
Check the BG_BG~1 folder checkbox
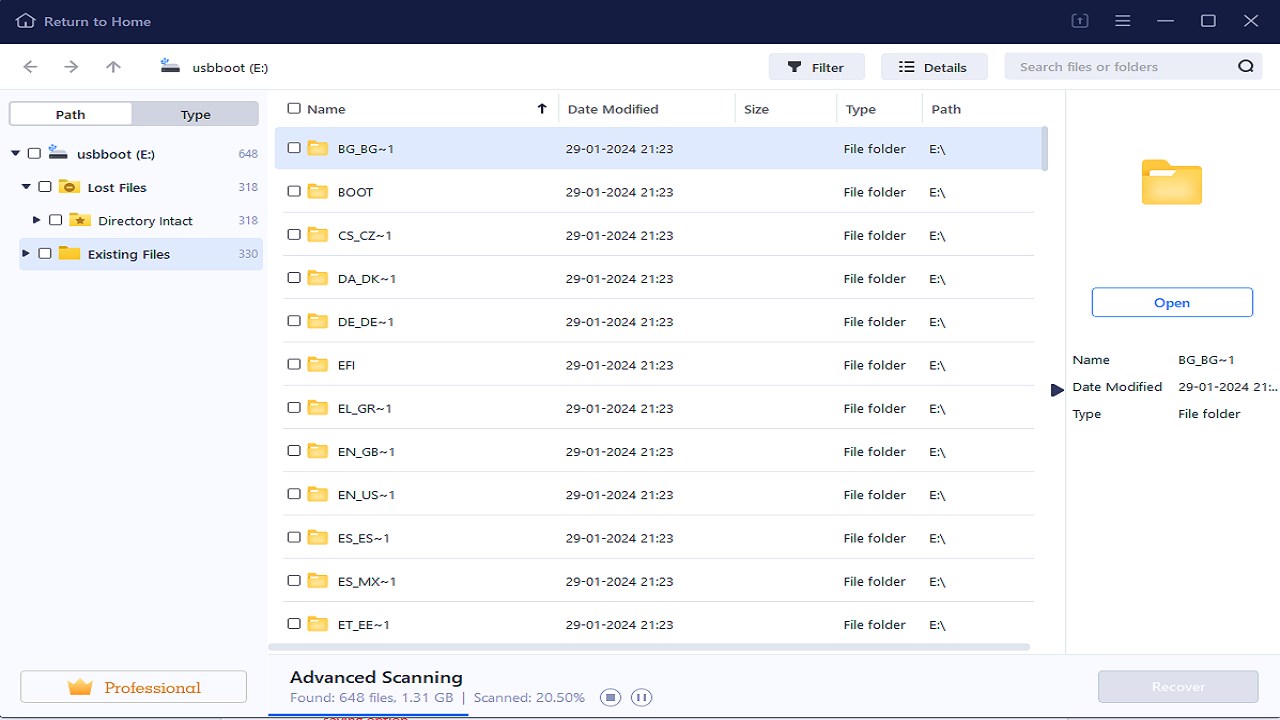[x=294, y=148]
